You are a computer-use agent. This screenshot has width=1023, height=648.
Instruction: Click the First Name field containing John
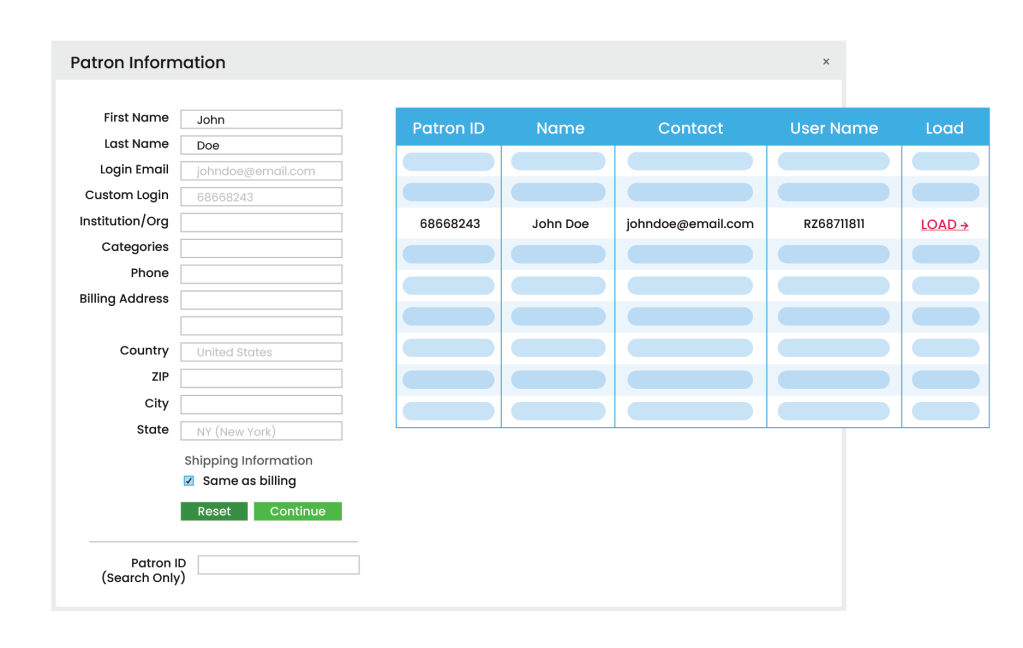(261, 119)
